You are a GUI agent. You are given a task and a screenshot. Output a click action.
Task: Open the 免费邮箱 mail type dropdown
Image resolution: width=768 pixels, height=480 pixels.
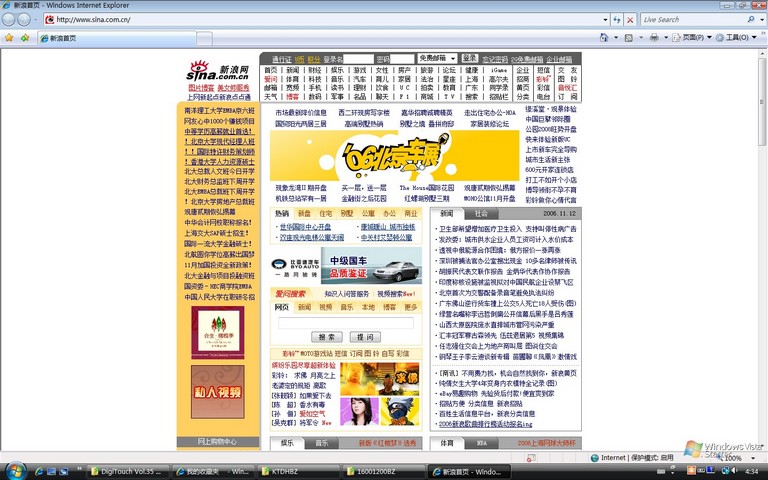pyautogui.click(x=437, y=58)
